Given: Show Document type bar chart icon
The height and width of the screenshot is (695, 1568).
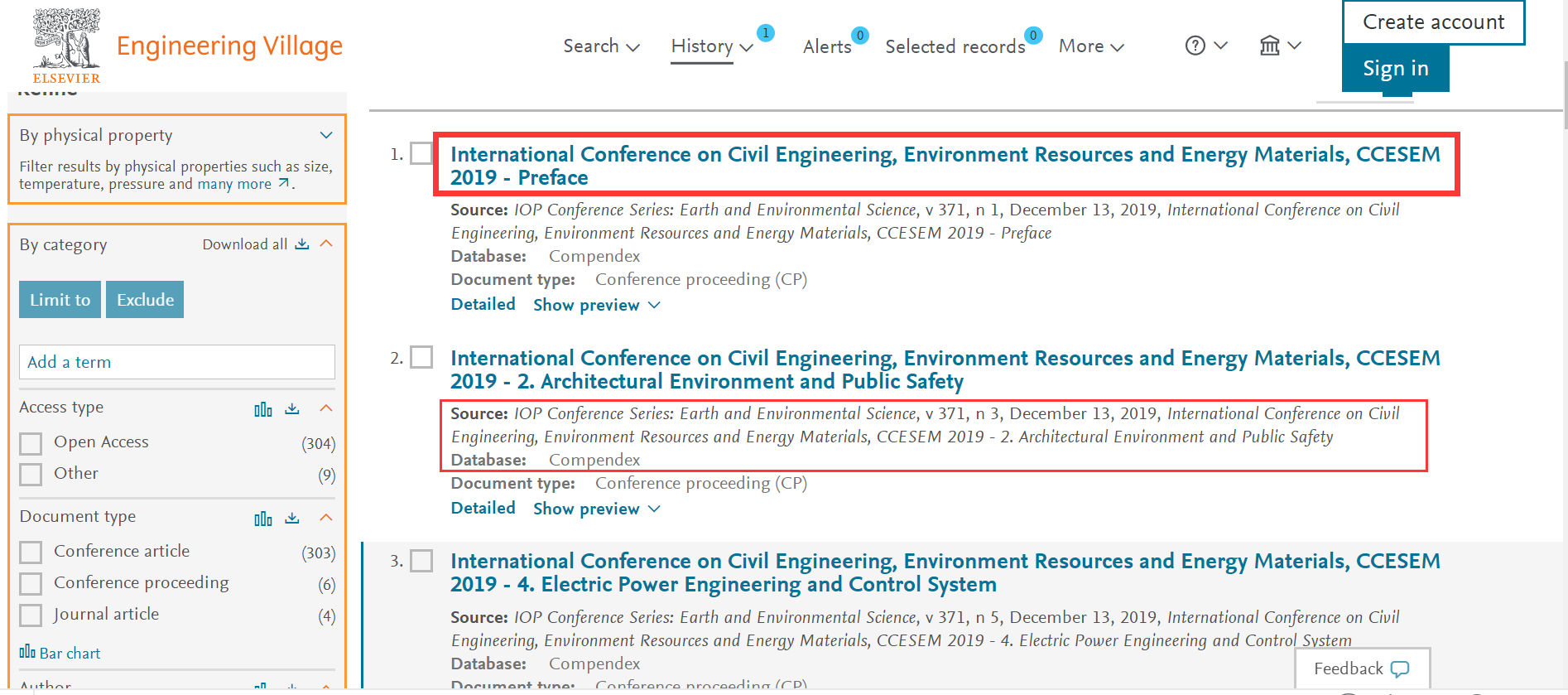Looking at the screenshot, I should coord(263,518).
